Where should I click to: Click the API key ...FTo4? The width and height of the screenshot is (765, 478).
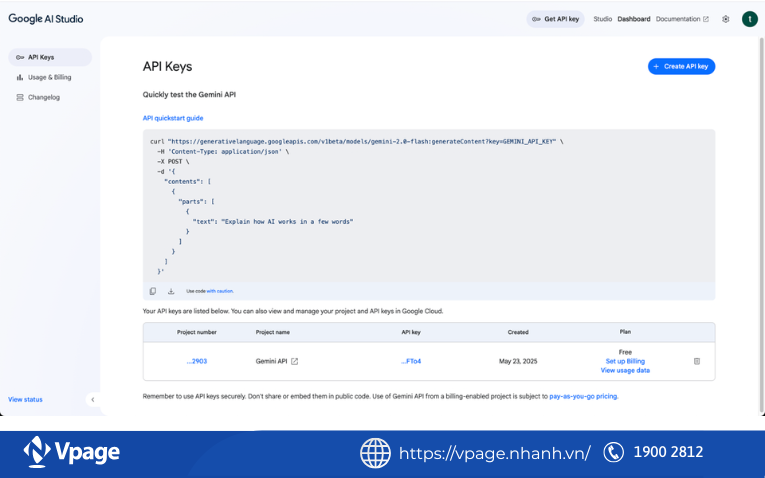pyautogui.click(x=411, y=361)
